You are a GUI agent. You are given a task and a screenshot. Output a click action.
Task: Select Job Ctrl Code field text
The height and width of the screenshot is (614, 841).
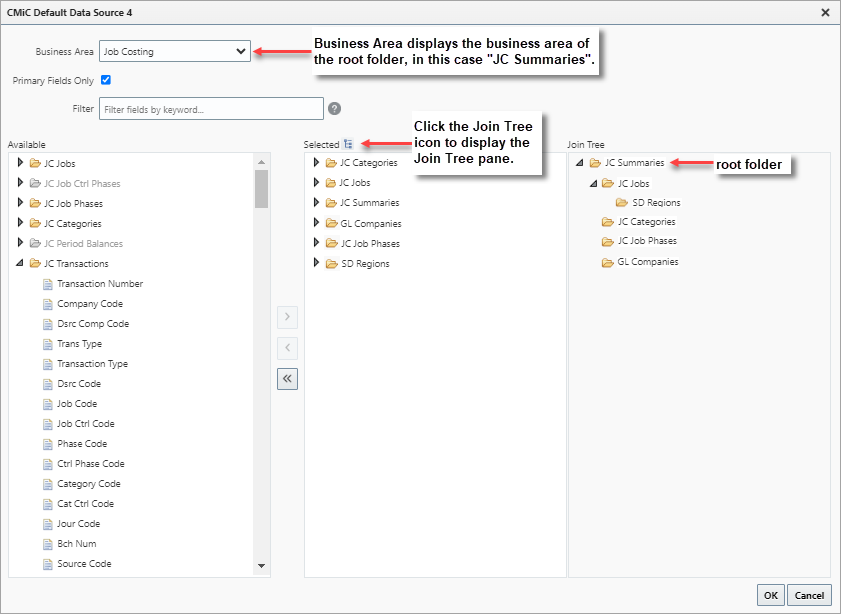[86, 424]
